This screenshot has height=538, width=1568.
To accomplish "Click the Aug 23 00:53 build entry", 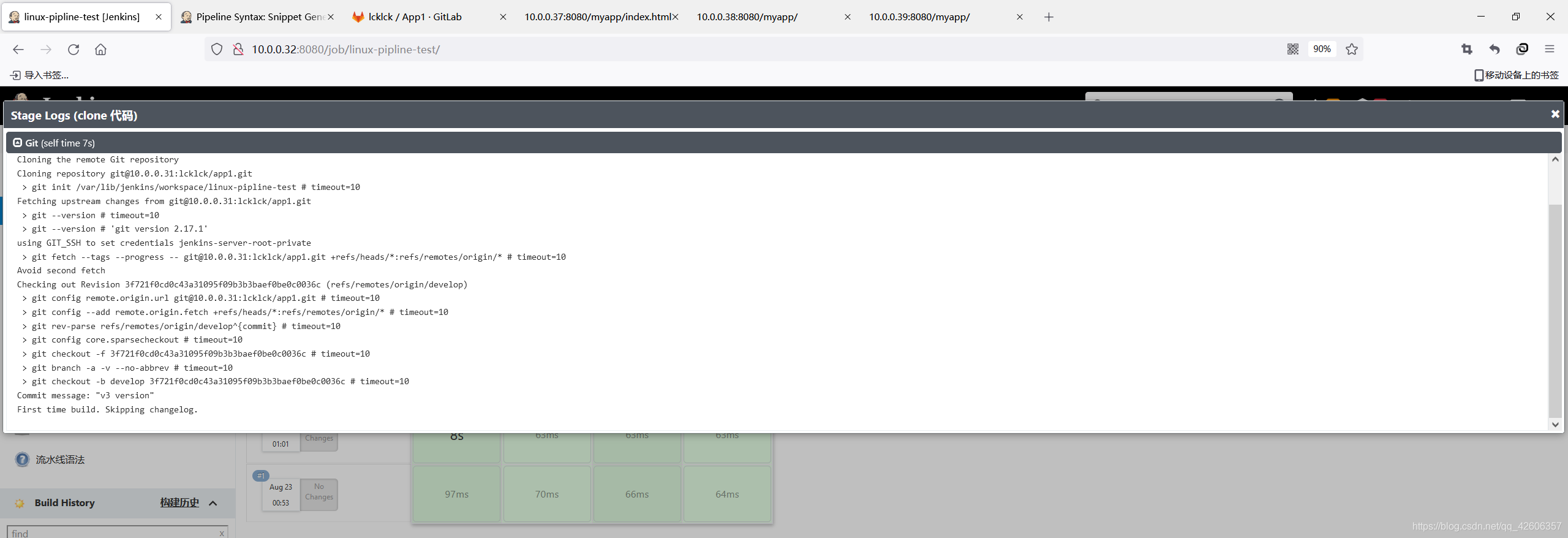I will [281, 494].
